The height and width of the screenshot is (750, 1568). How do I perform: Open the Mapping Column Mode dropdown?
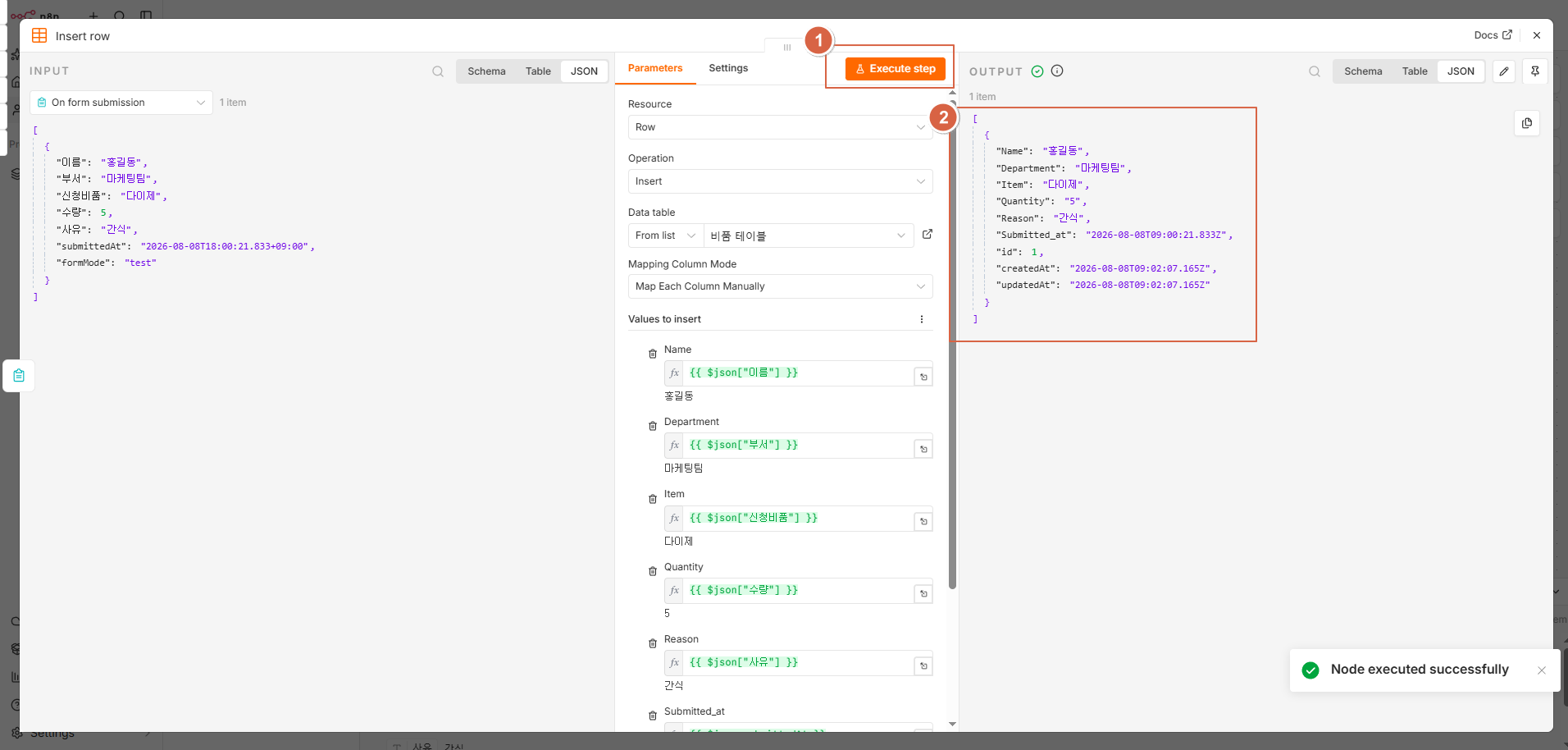(780, 286)
